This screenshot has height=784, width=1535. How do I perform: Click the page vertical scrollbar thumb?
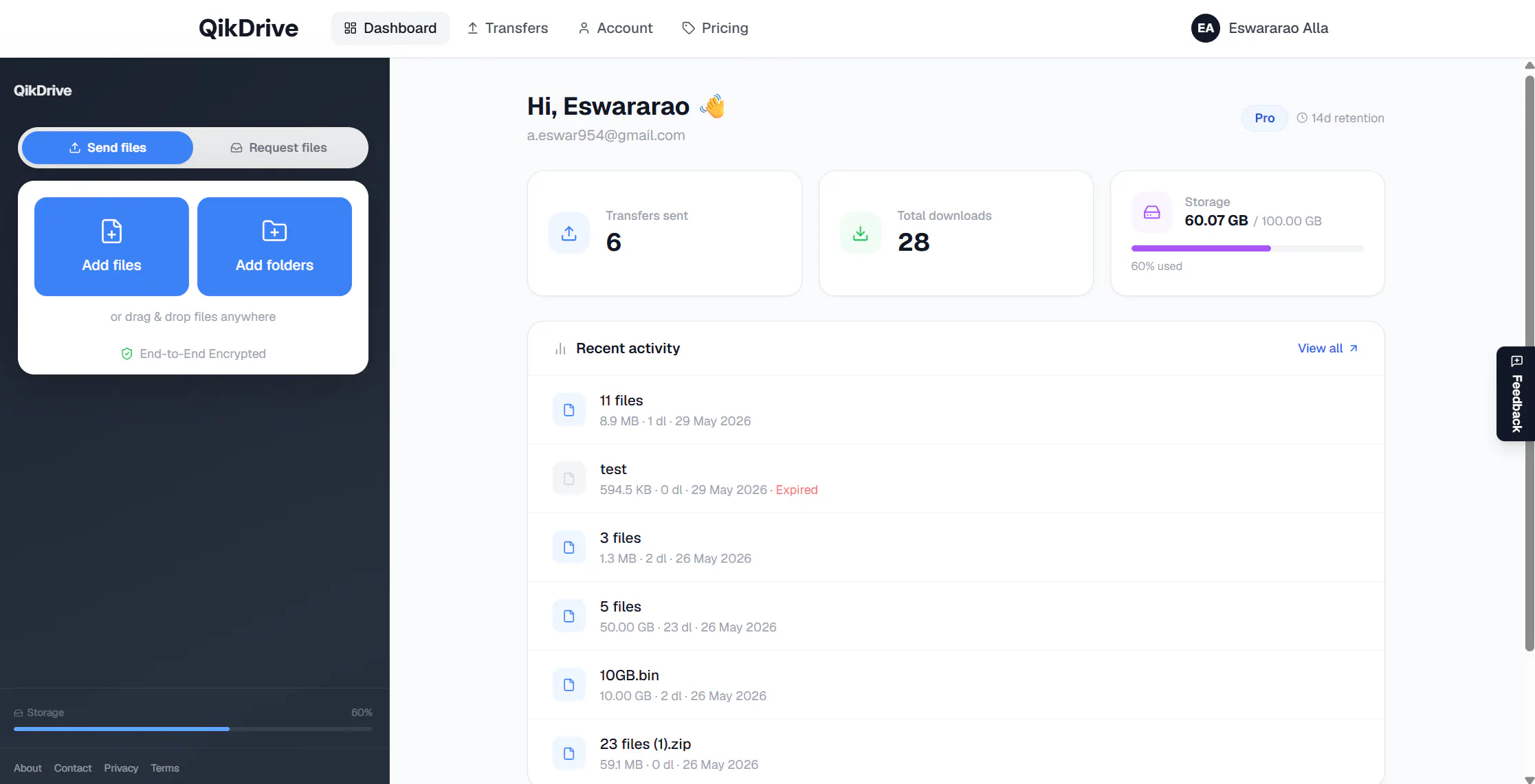click(x=1530, y=363)
